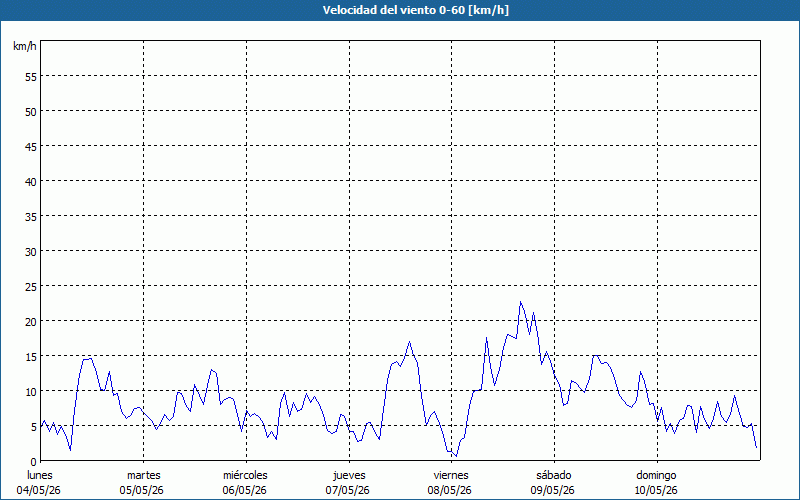The height and width of the screenshot is (500, 800).
Task: Click the '0' y-axis label
Action: pos(34,462)
